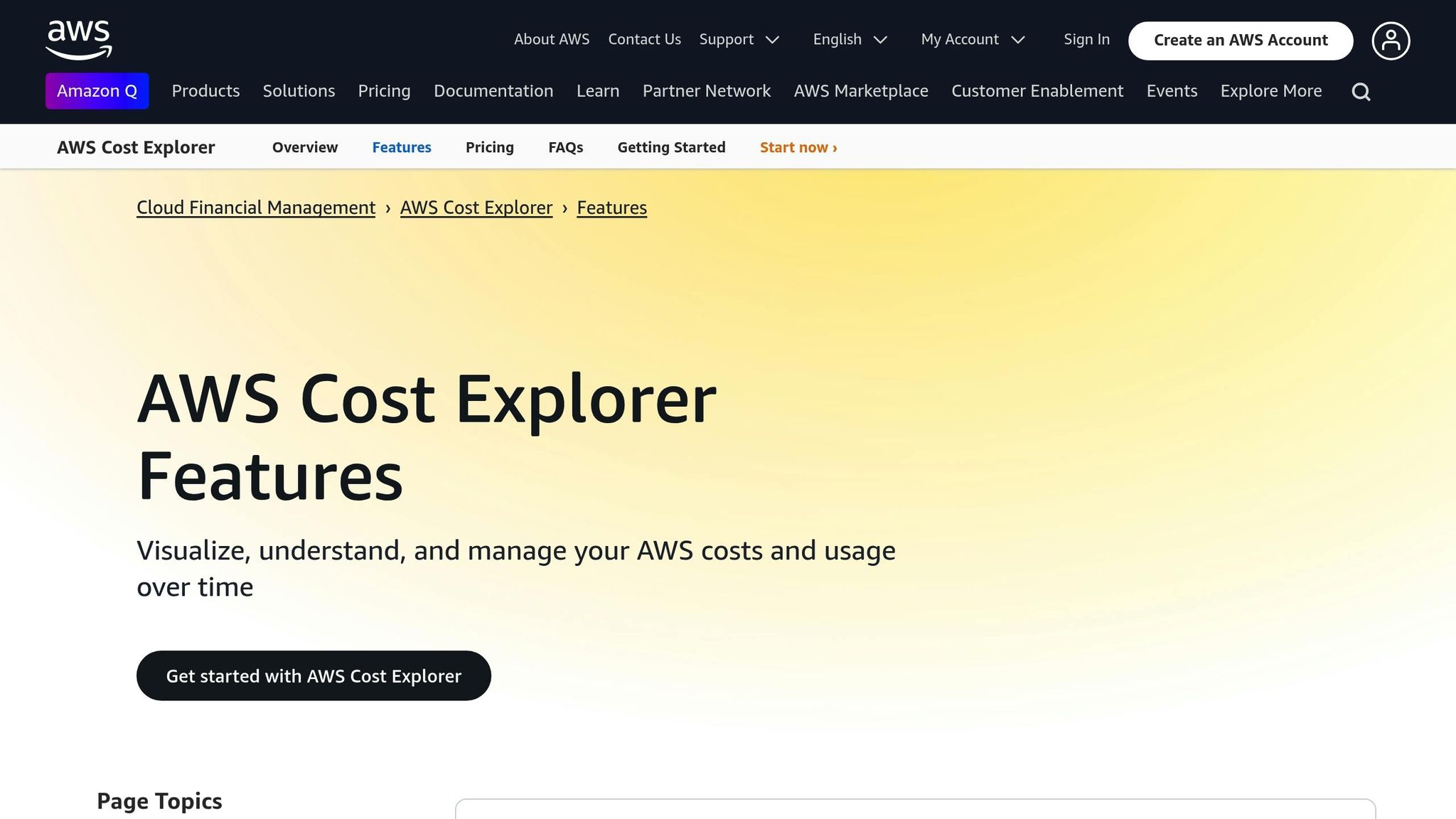Open the Solutions menu
The image size is (1456, 819).
[x=299, y=91]
